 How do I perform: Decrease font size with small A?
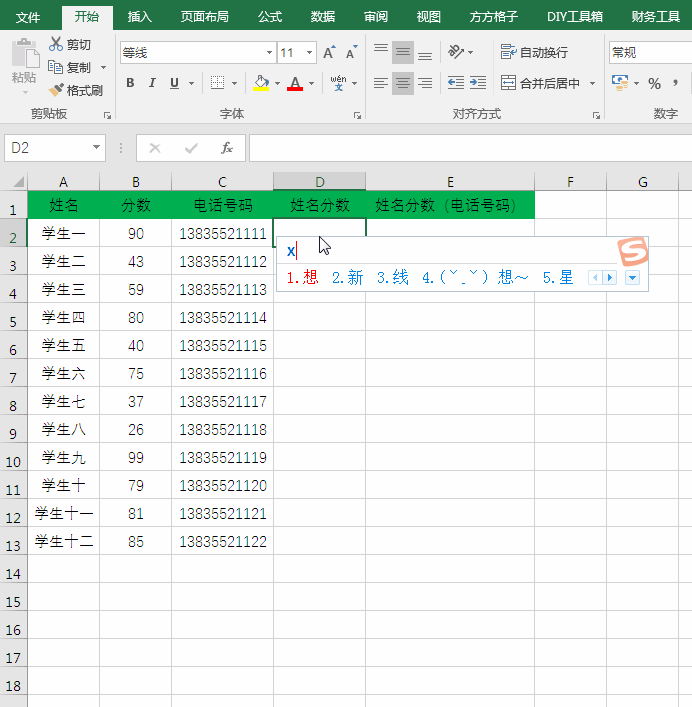(352, 53)
